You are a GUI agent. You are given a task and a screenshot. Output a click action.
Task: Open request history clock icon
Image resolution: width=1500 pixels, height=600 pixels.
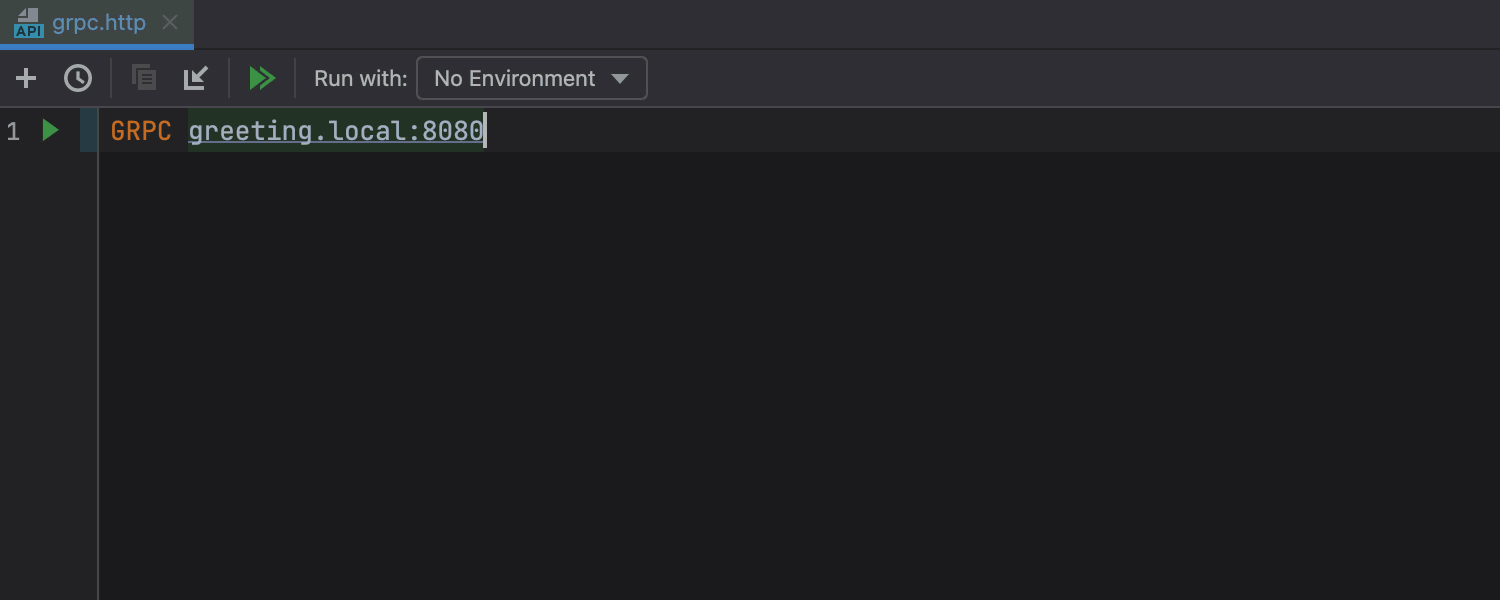click(78, 78)
